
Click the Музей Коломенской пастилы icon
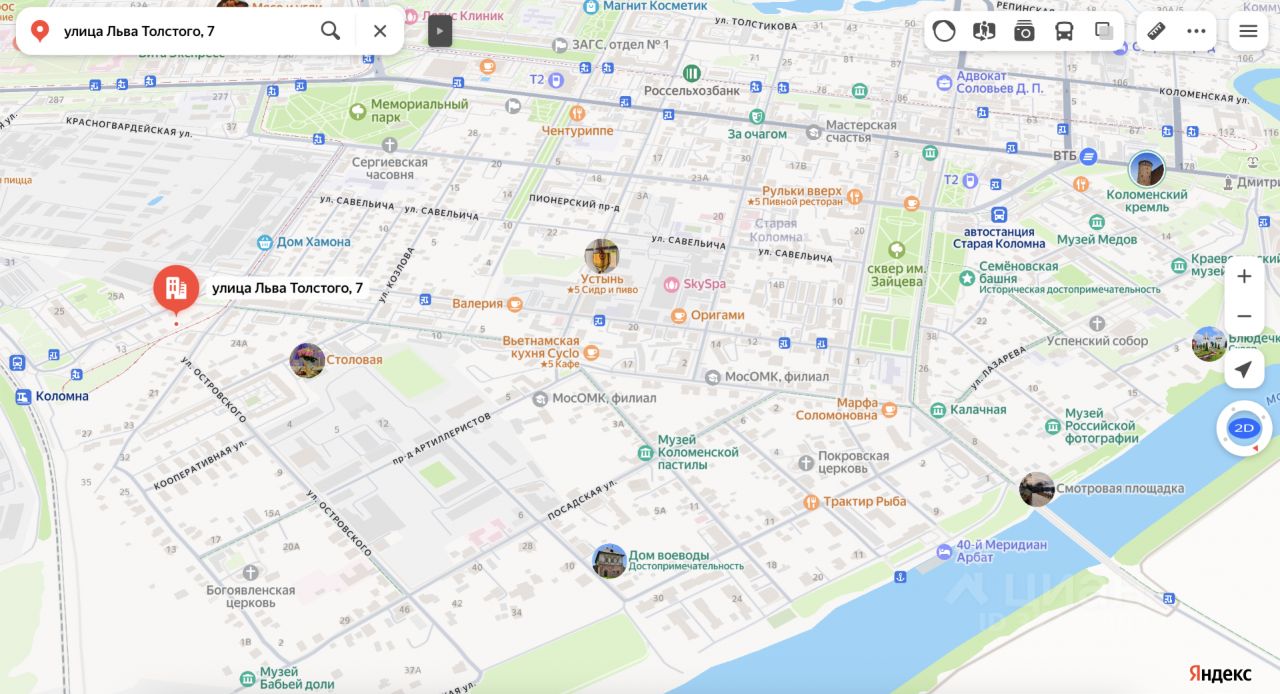[x=645, y=453]
